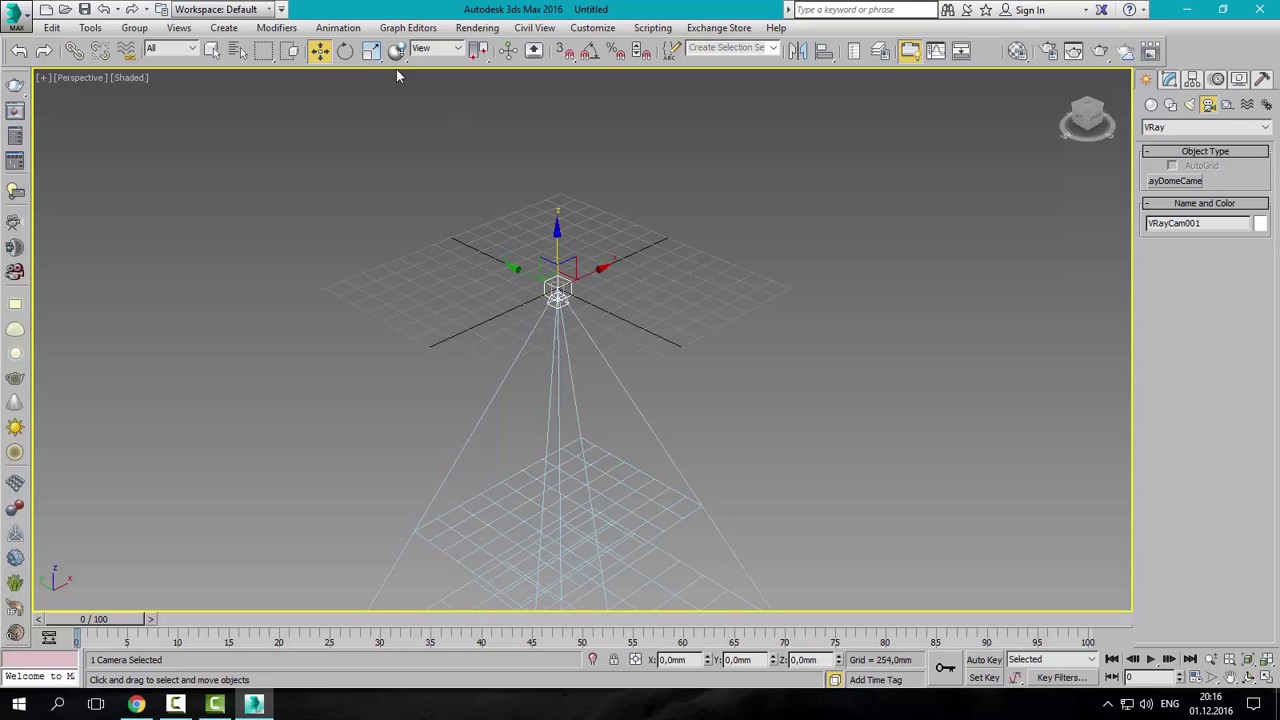Collapse the Object Type rollout
Screen dimensions: 1280x720
[1205, 151]
